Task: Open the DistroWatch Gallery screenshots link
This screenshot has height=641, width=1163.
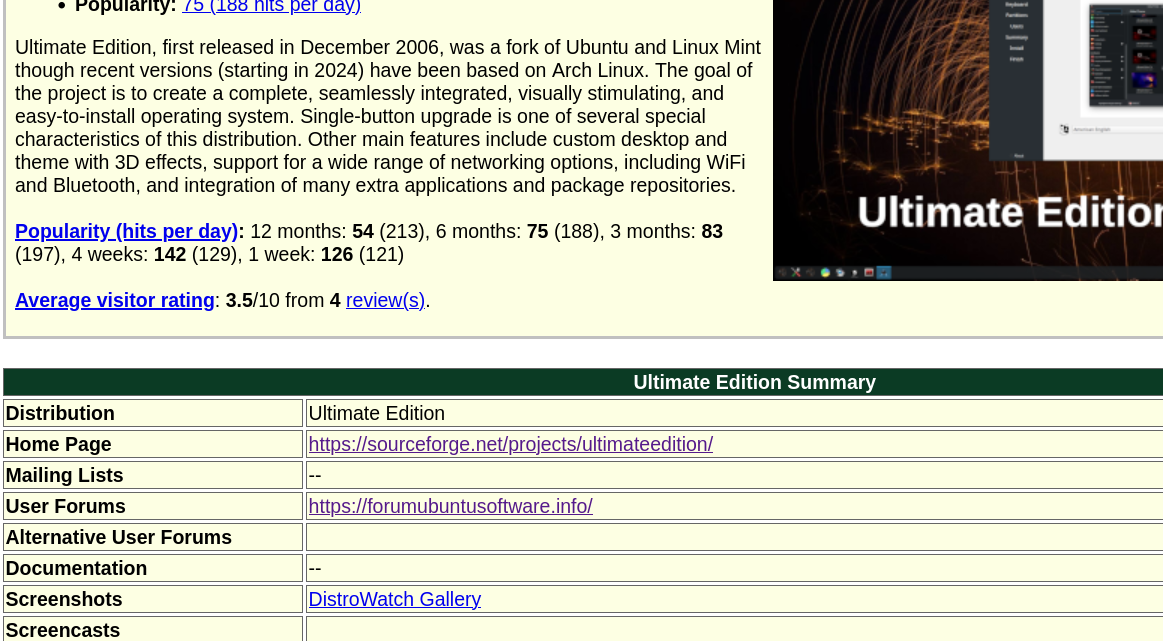Action: [x=394, y=599]
